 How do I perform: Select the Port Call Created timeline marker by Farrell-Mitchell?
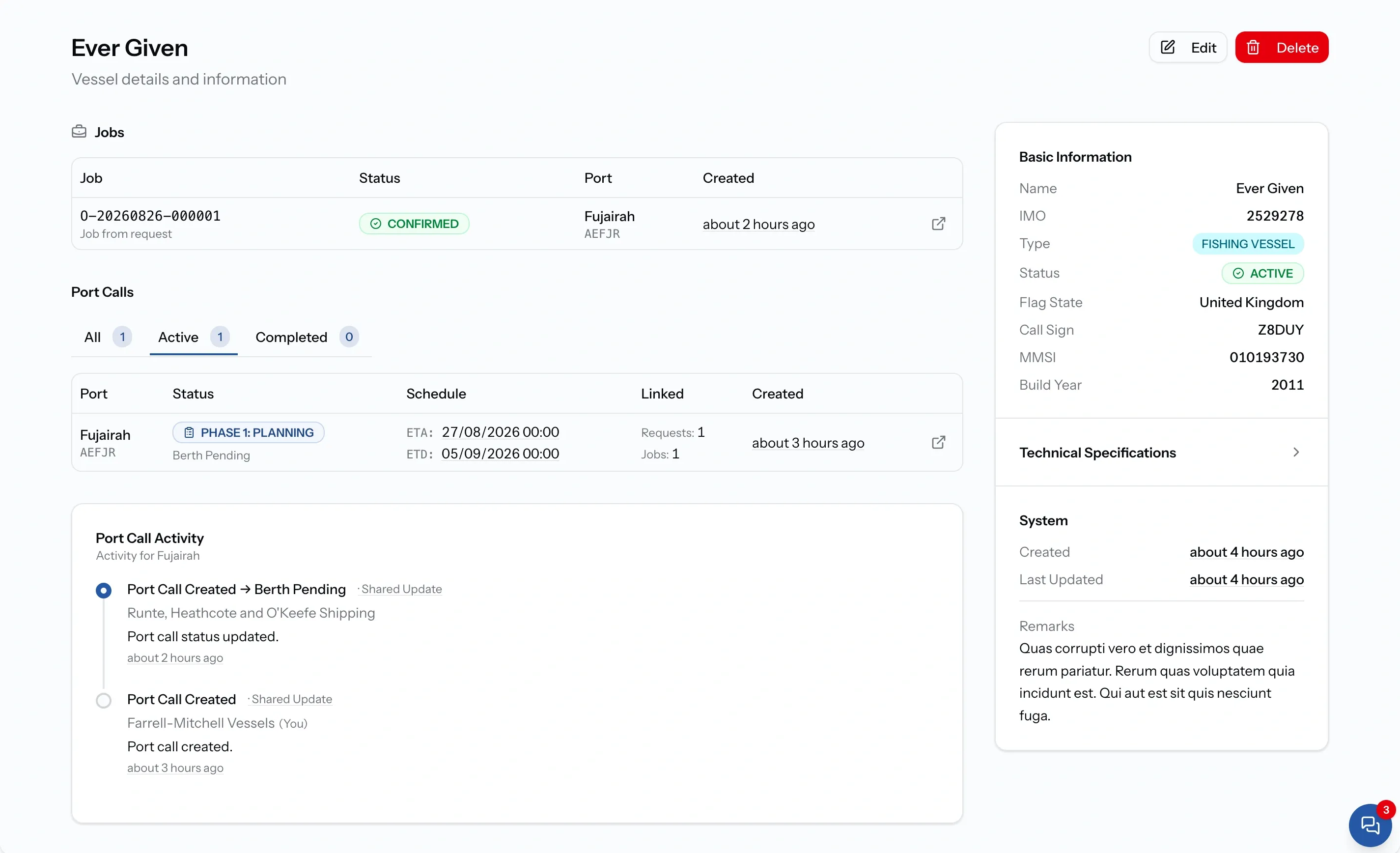104,700
